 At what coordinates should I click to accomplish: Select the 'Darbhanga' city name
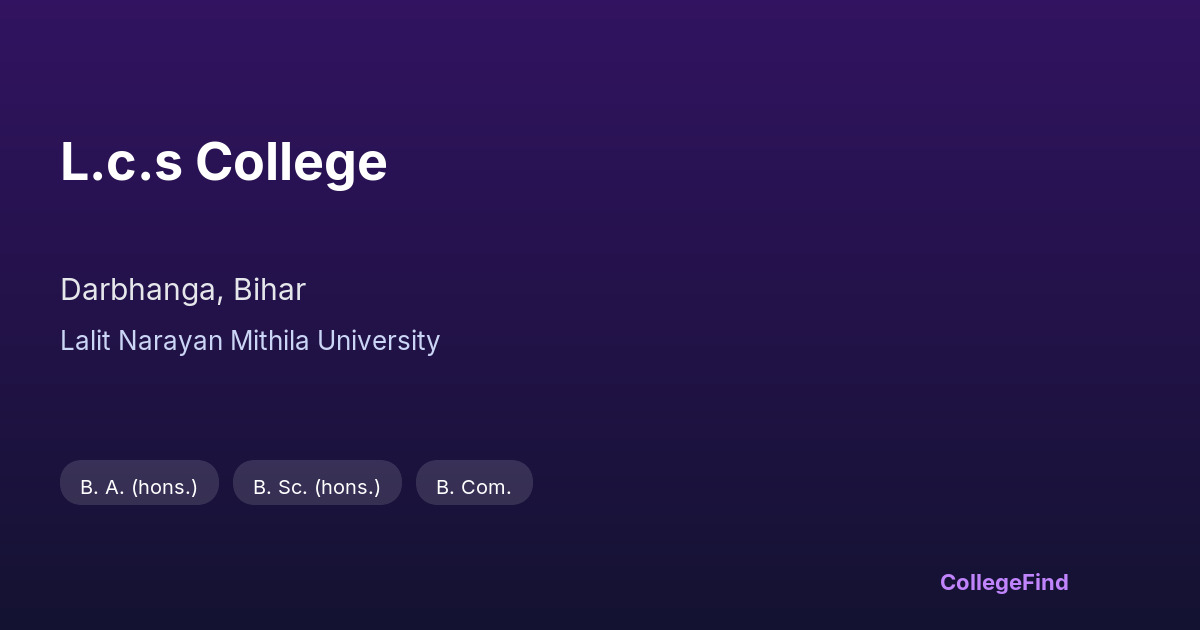[139, 290]
